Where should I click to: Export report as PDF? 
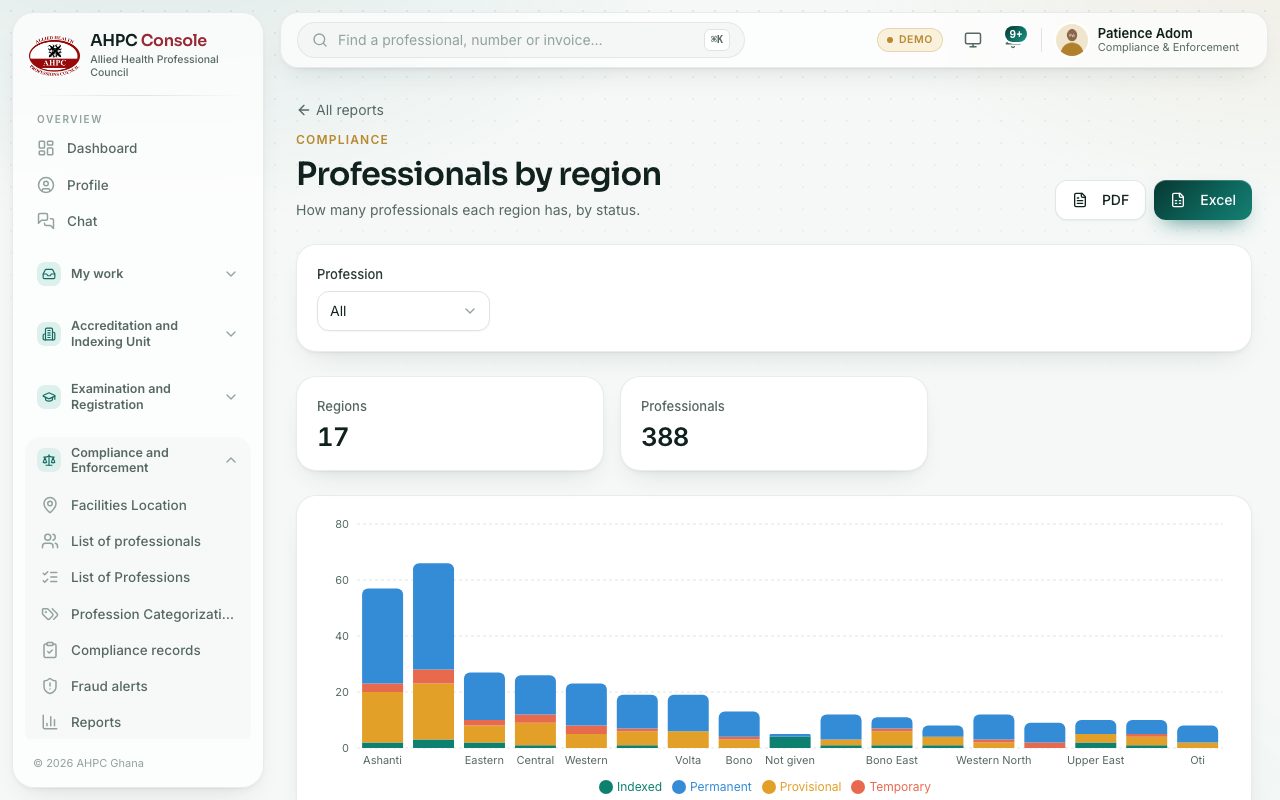[x=1100, y=200]
